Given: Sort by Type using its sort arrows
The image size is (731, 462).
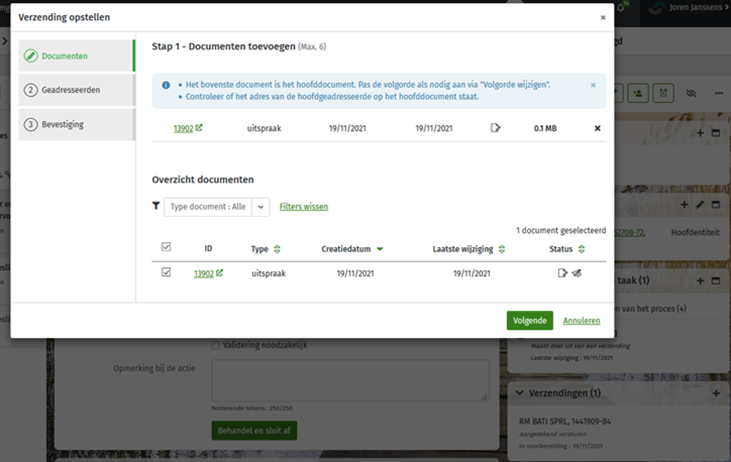Looking at the screenshot, I should click(277, 249).
